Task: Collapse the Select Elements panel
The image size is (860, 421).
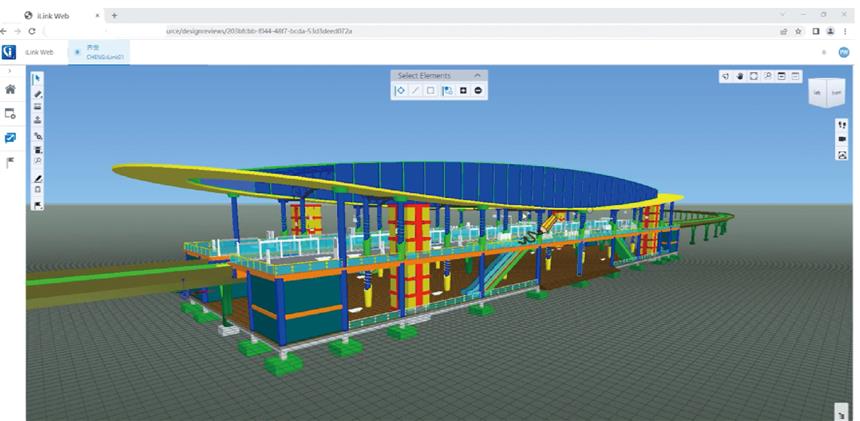Action: click(478, 76)
